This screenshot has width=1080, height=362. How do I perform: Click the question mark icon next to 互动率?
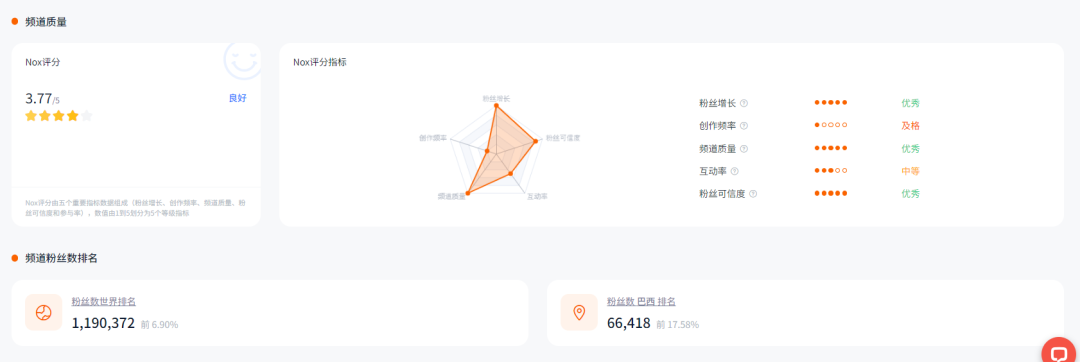coord(735,171)
